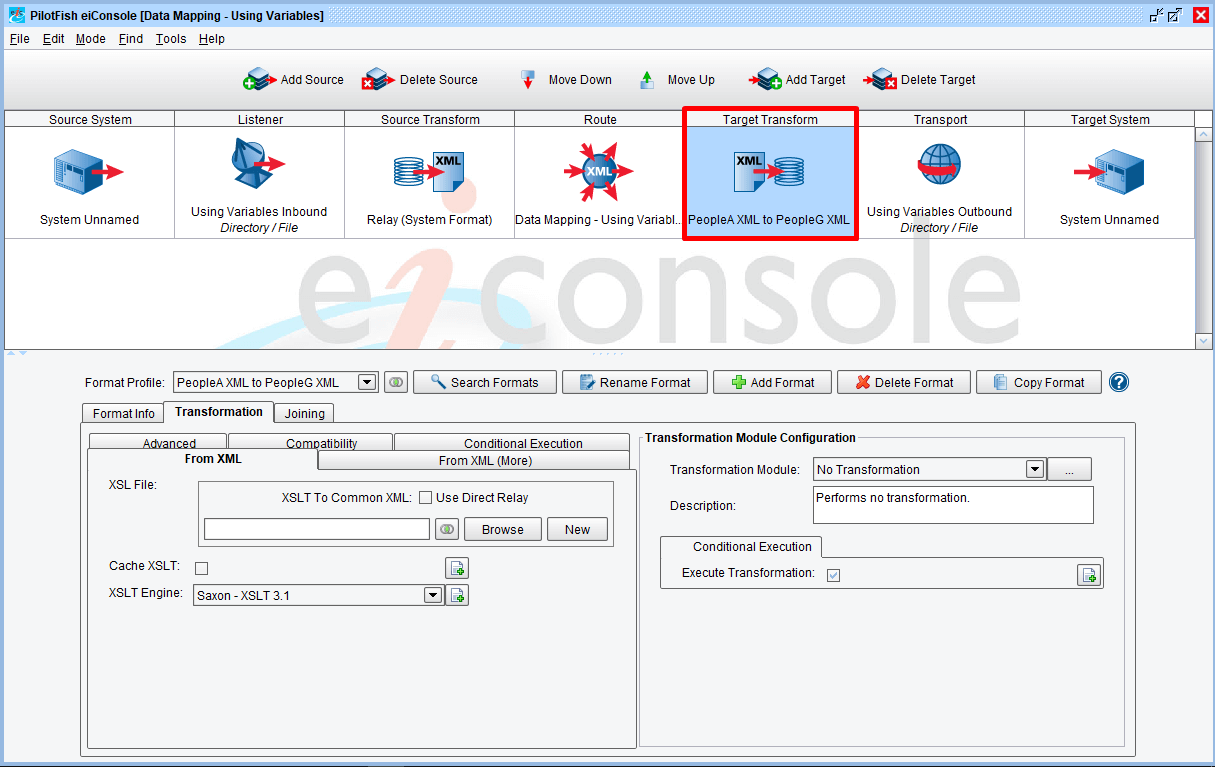
Task: Toggle the Execute Transformation checkbox
Action: pos(833,574)
